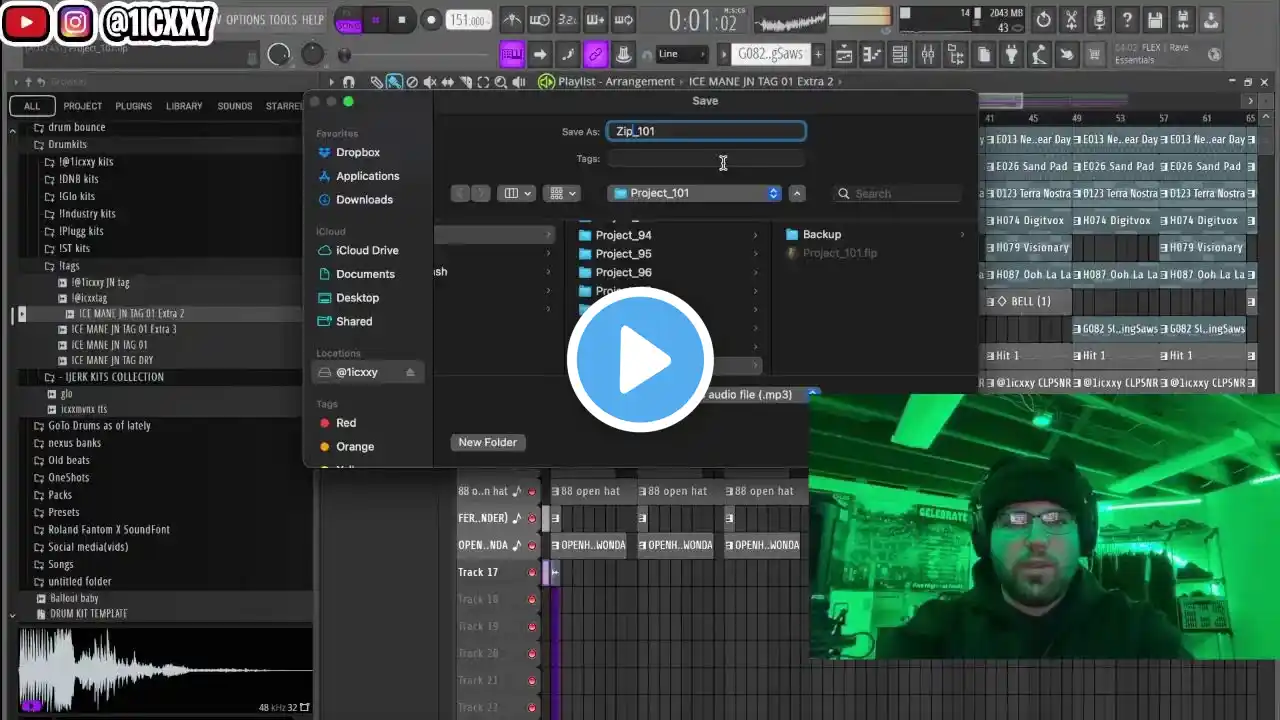Mute the OPEN..NDA track

pyautogui.click(x=531, y=546)
